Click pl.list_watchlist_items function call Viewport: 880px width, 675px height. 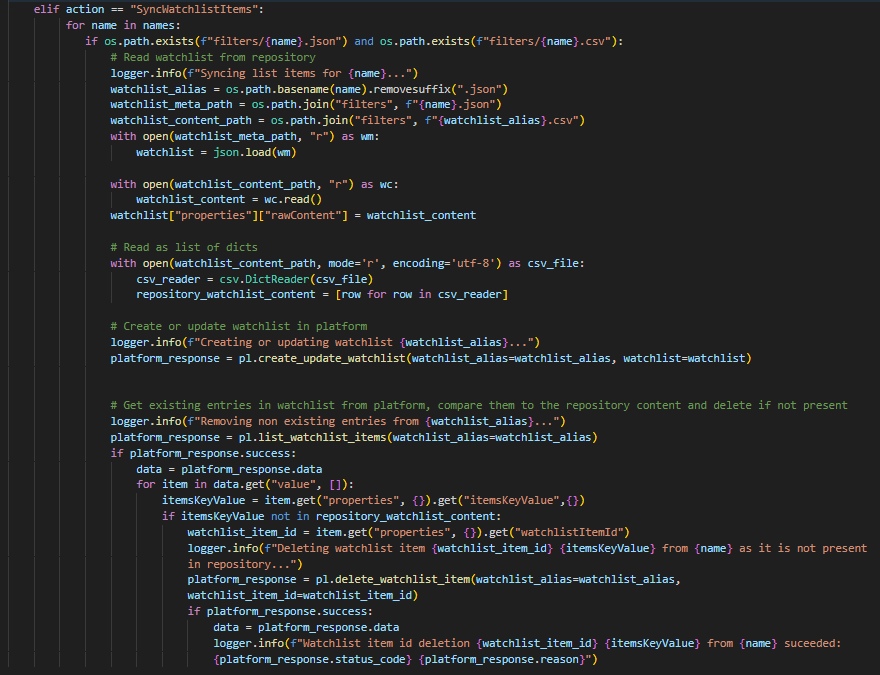418,437
